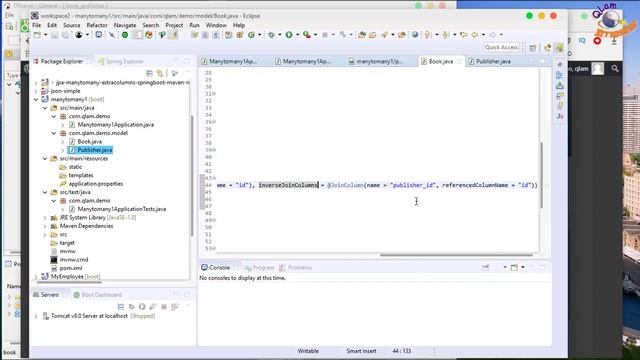Open the Refactor menu
Viewport: 640px width, 360px height.
[x=97, y=25]
